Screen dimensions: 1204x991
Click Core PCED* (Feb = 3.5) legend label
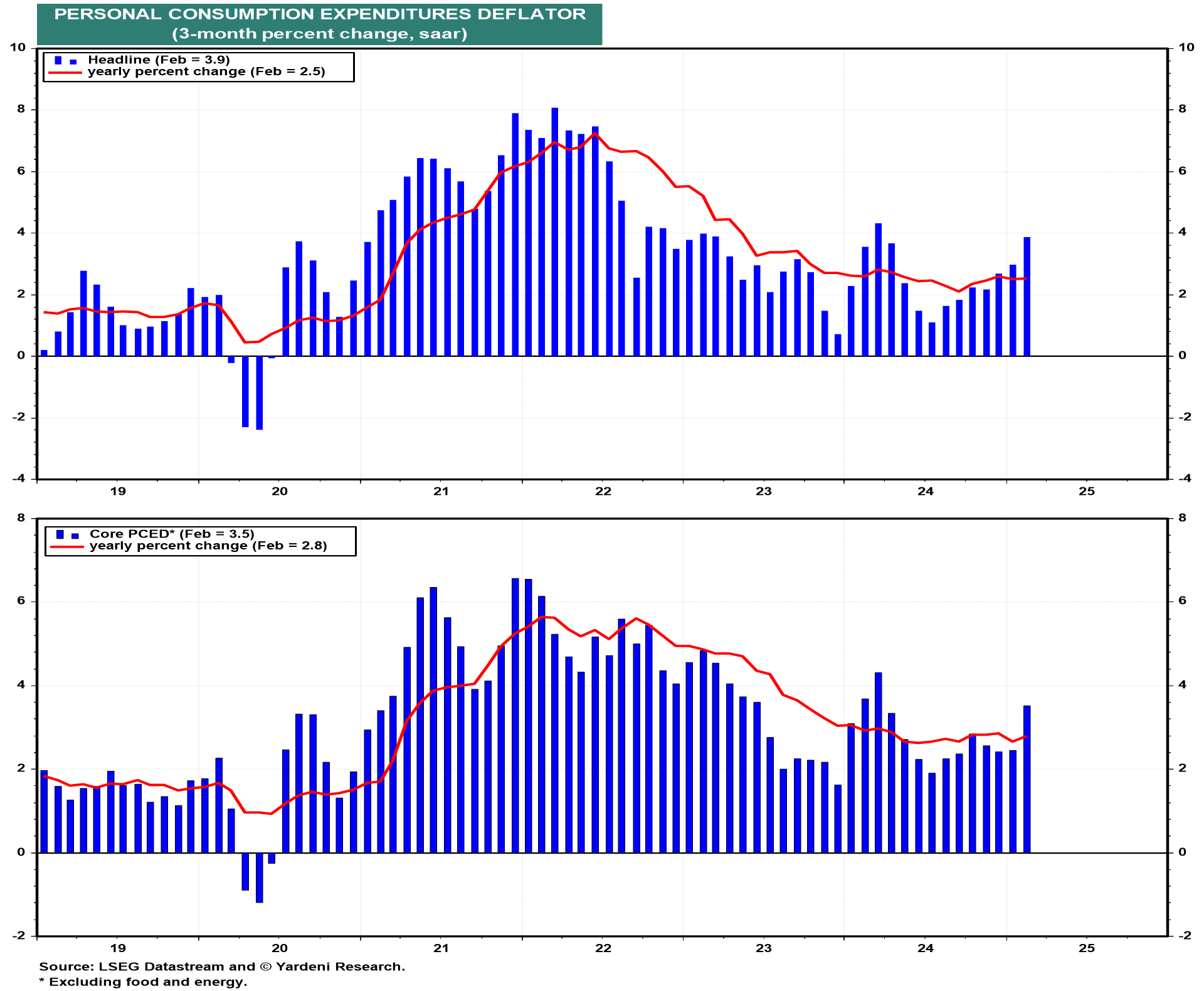pyautogui.click(x=172, y=534)
